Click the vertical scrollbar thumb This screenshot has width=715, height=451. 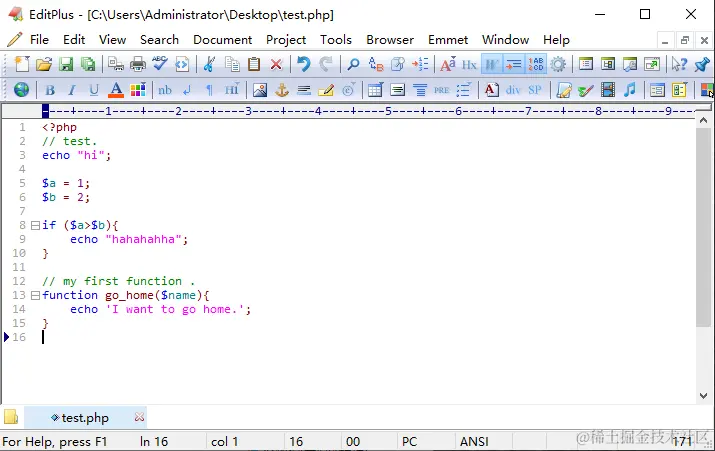click(x=703, y=227)
